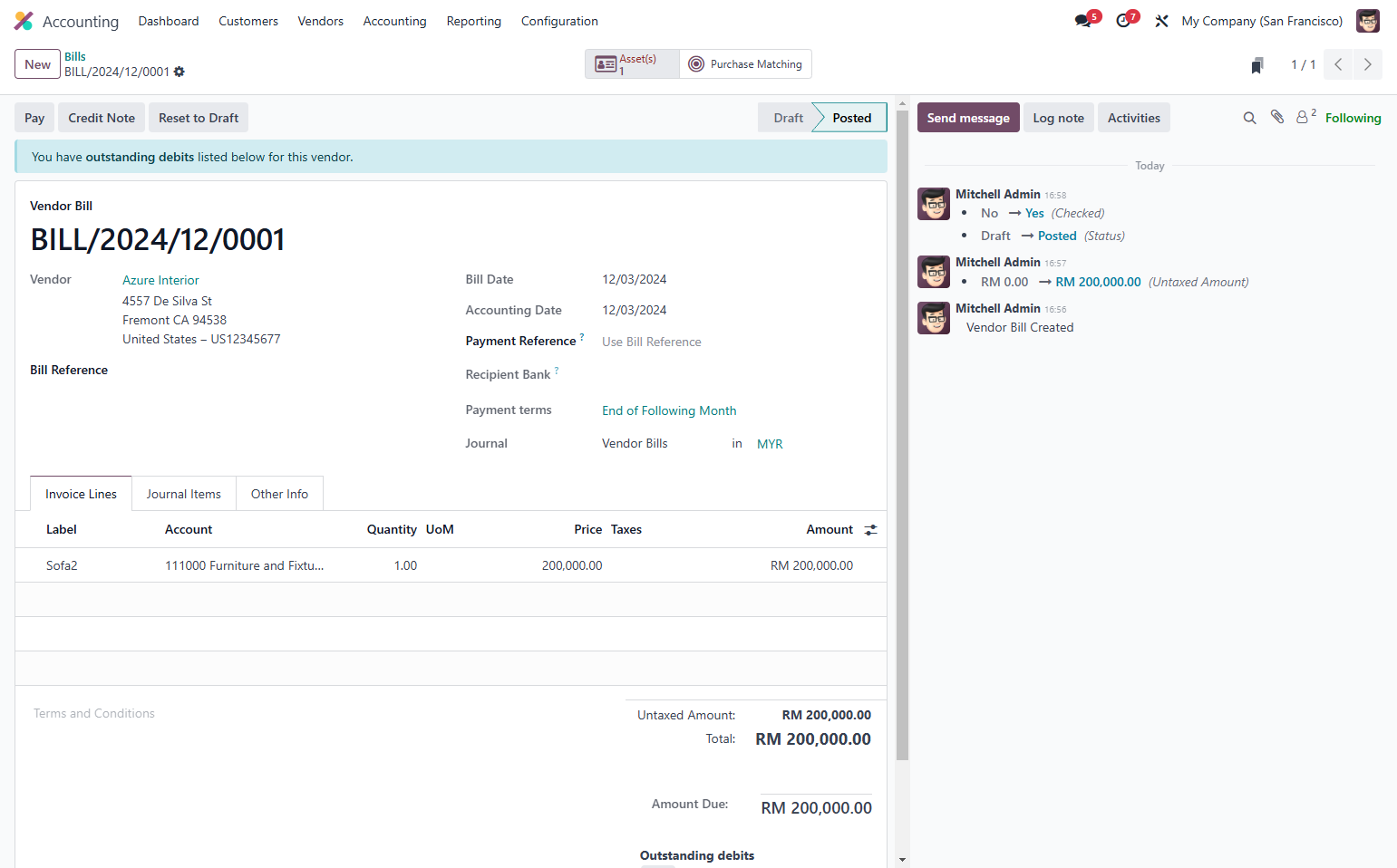The height and width of the screenshot is (868, 1397).
Task: Open End of Following Month payment terms
Action: click(669, 410)
